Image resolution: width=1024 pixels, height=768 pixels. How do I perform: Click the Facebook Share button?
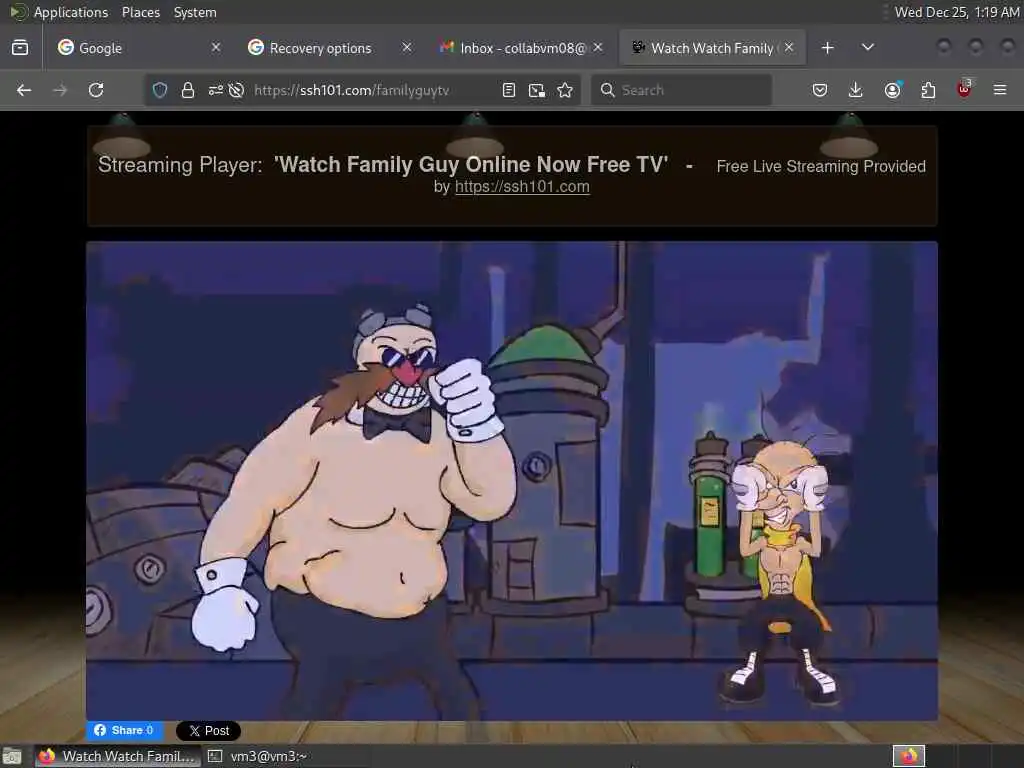(125, 730)
